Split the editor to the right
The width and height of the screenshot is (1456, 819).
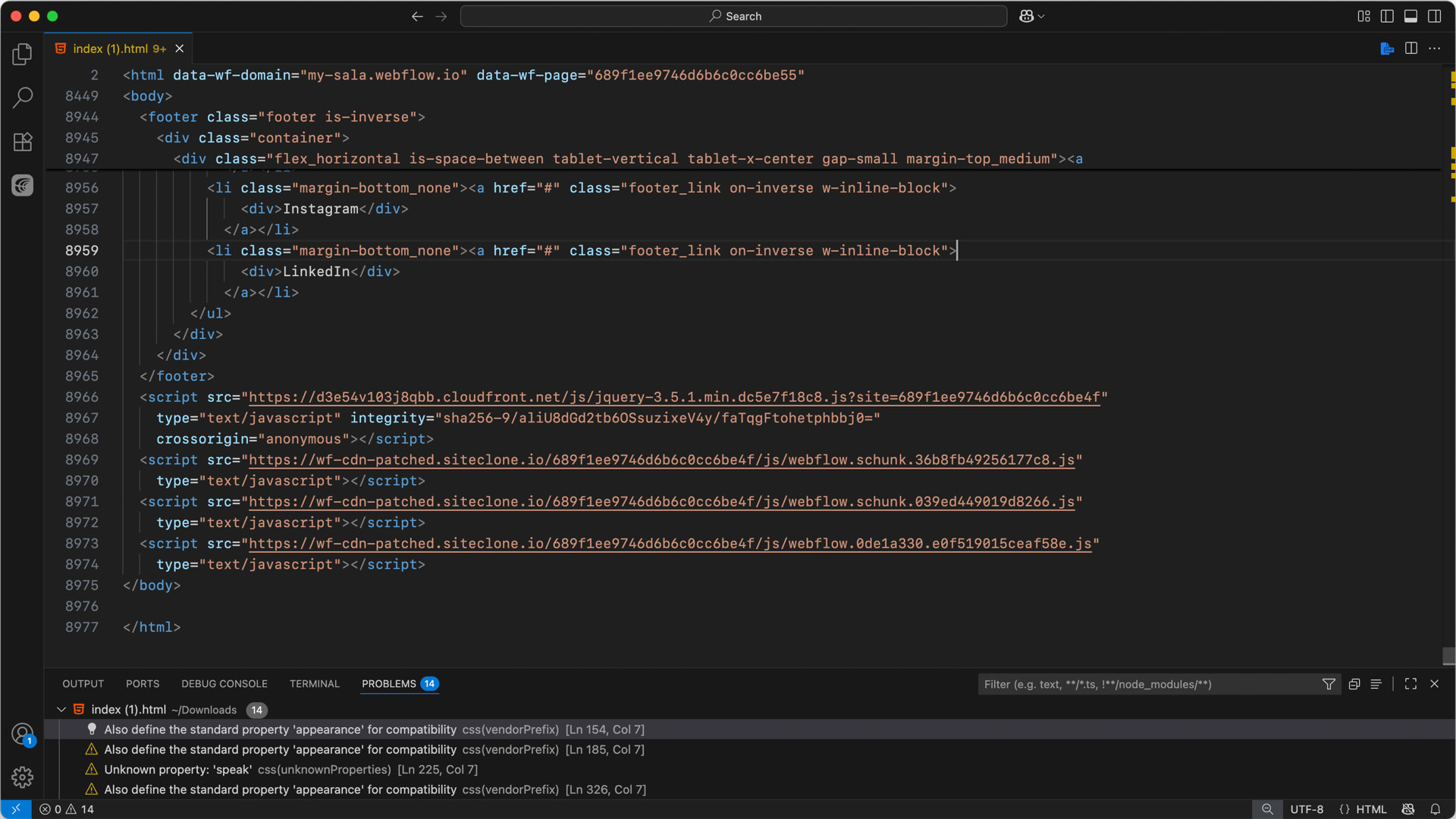click(1410, 49)
